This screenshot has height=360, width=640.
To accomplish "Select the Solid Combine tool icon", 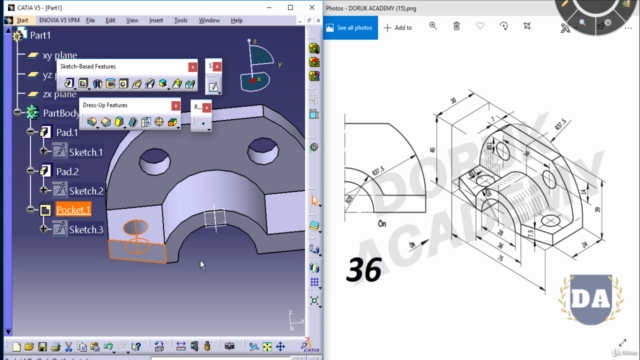I will [x=163, y=83].
